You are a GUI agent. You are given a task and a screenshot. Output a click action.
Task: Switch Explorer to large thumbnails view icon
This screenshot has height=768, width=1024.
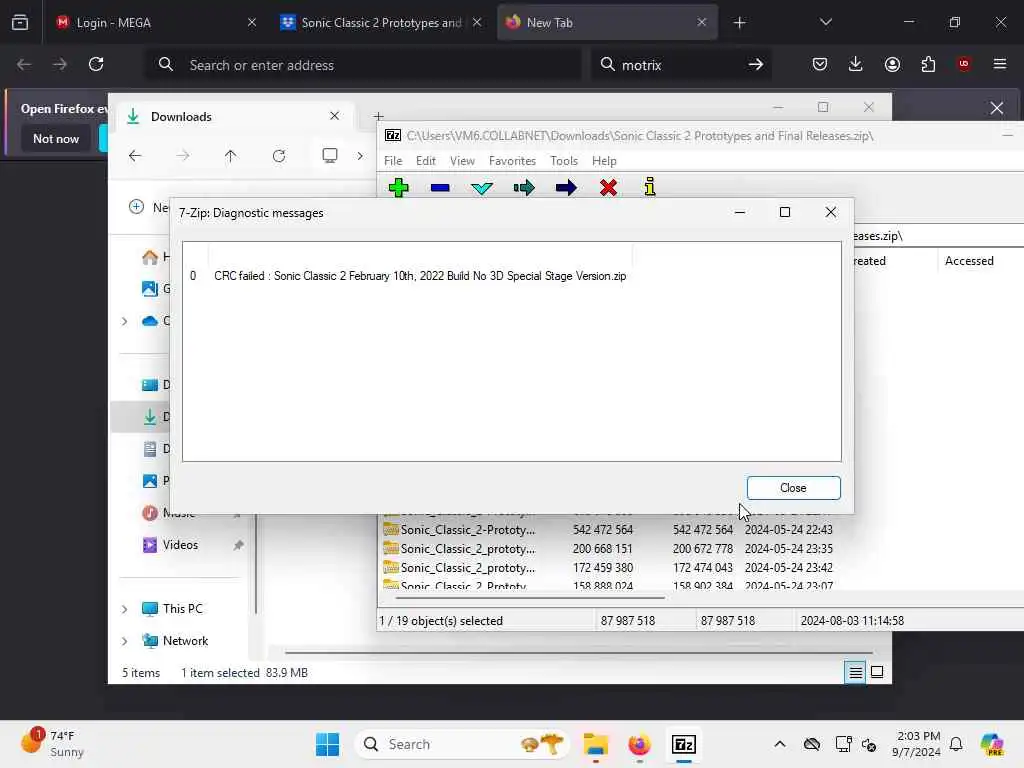click(x=877, y=672)
